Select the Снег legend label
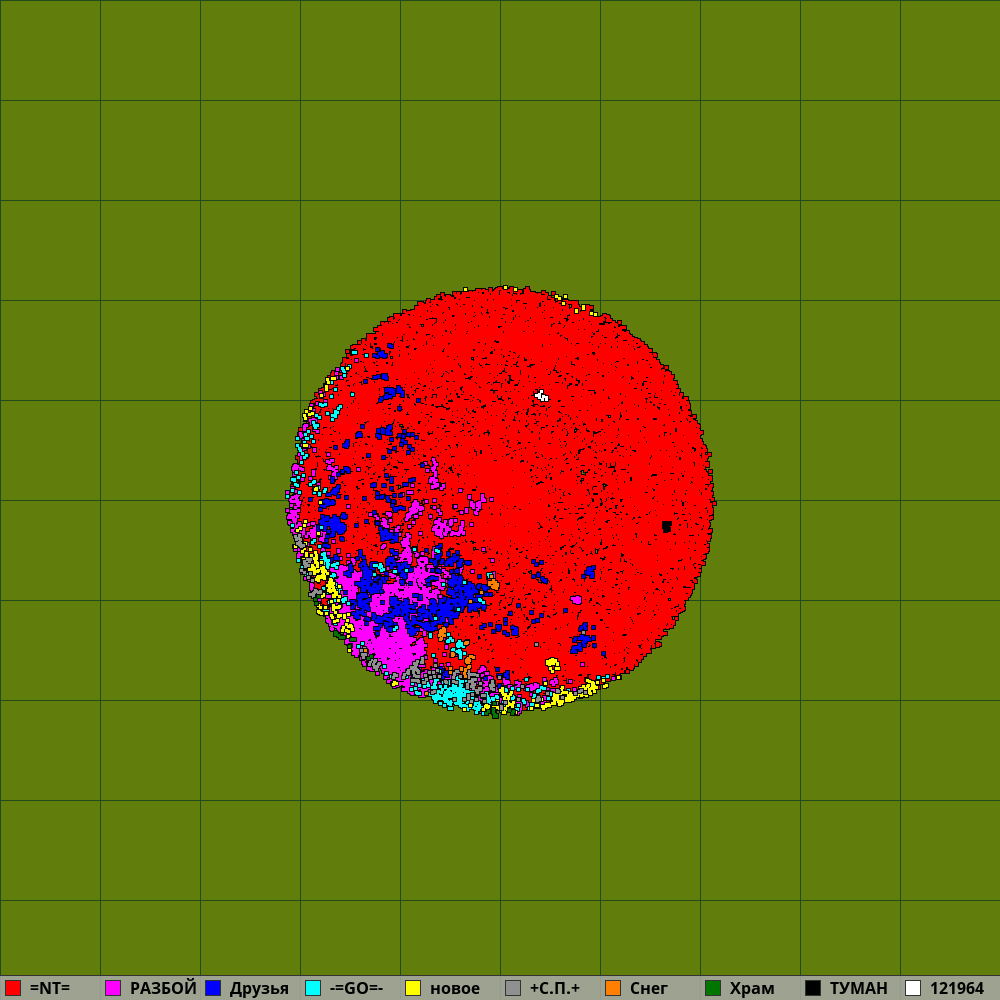Viewport: 1000px width, 1000px height. click(x=649, y=988)
